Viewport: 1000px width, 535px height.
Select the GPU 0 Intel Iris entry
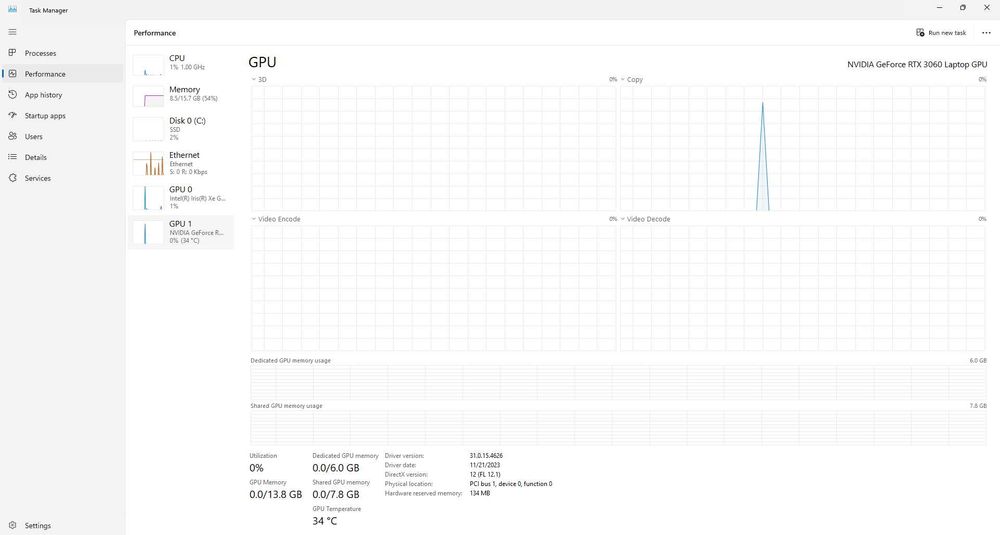pos(180,198)
